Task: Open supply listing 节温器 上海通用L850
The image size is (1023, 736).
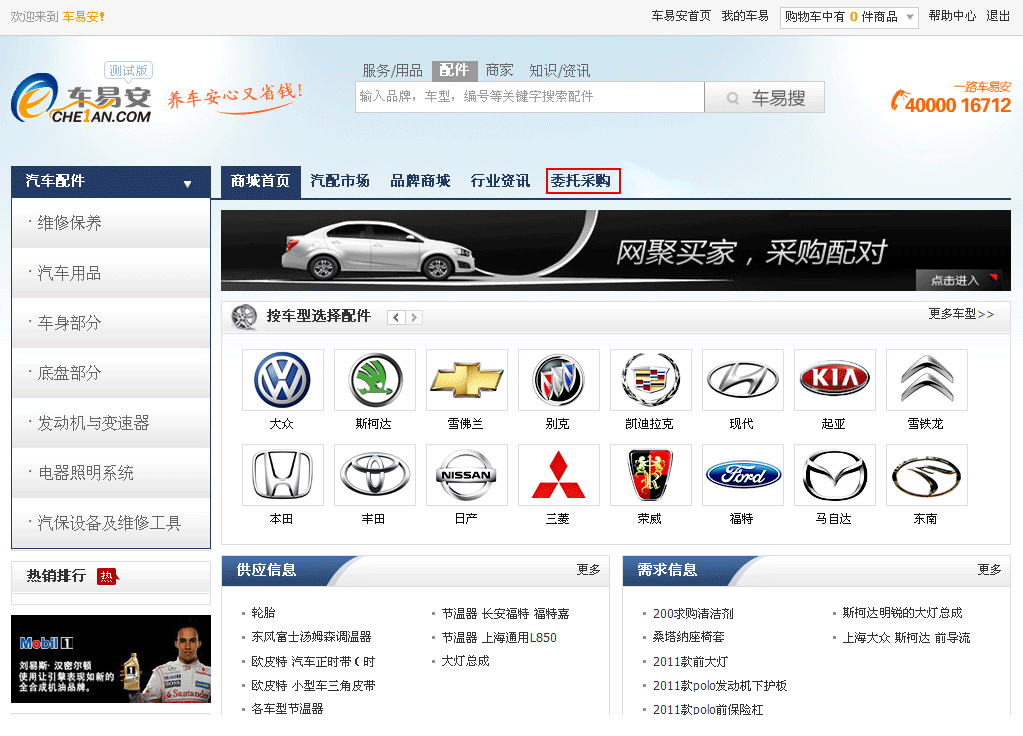Action: point(499,637)
